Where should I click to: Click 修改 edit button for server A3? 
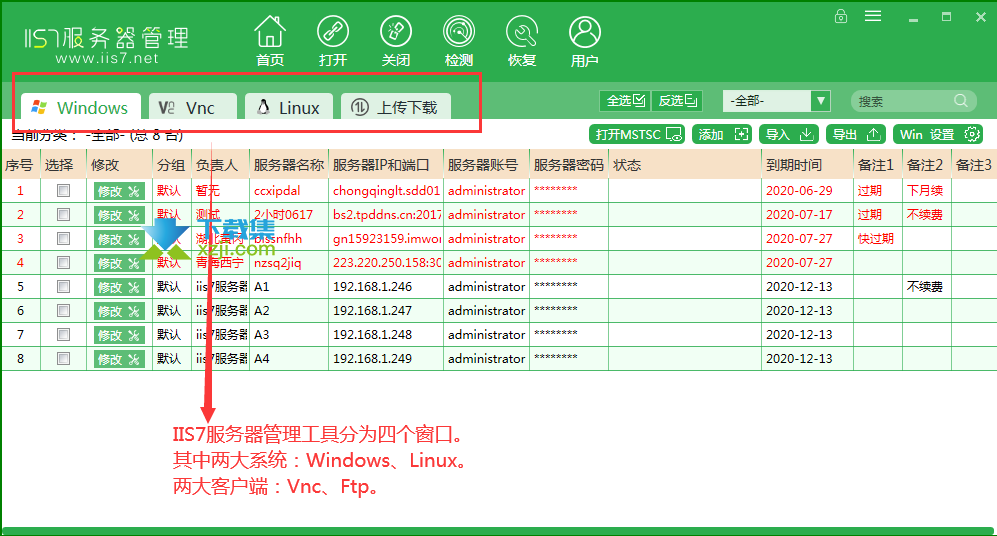point(119,335)
